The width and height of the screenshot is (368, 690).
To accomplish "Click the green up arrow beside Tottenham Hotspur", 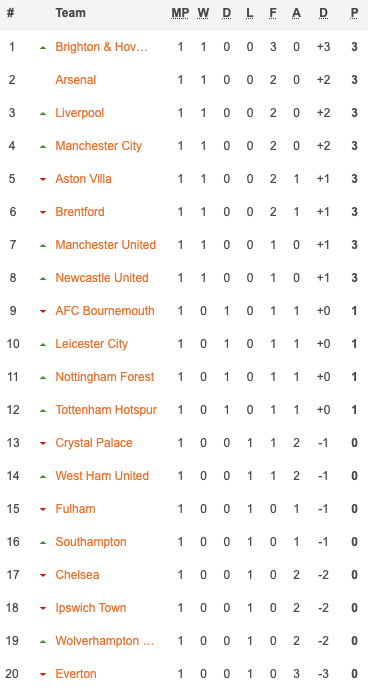I will coord(43,411).
